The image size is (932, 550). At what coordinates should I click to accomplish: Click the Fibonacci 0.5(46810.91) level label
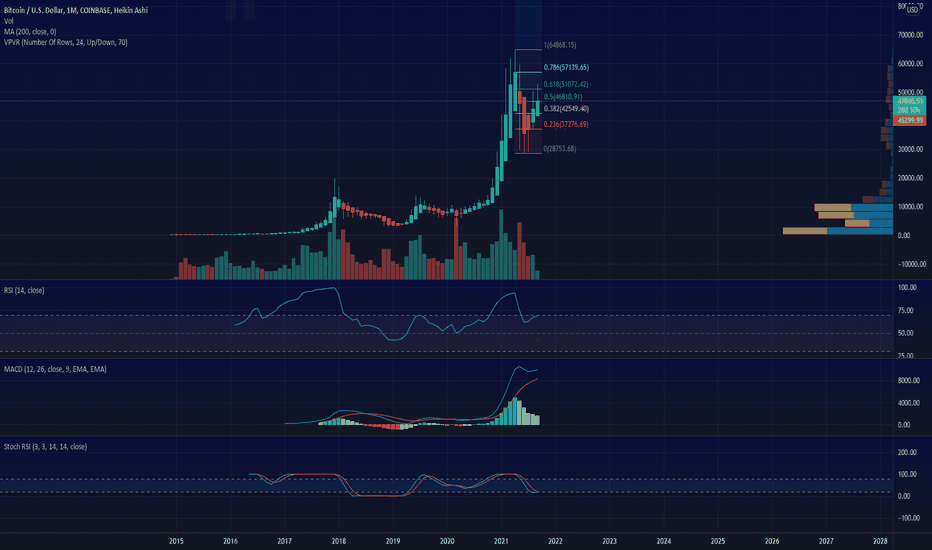point(563,97)
